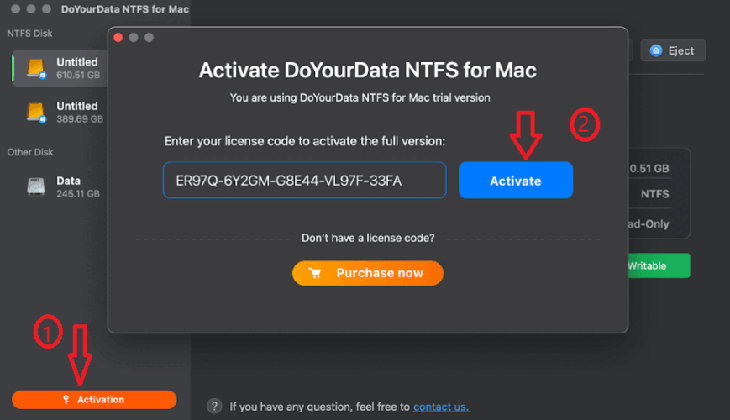Click the shopping cart icon

(315, 273)
